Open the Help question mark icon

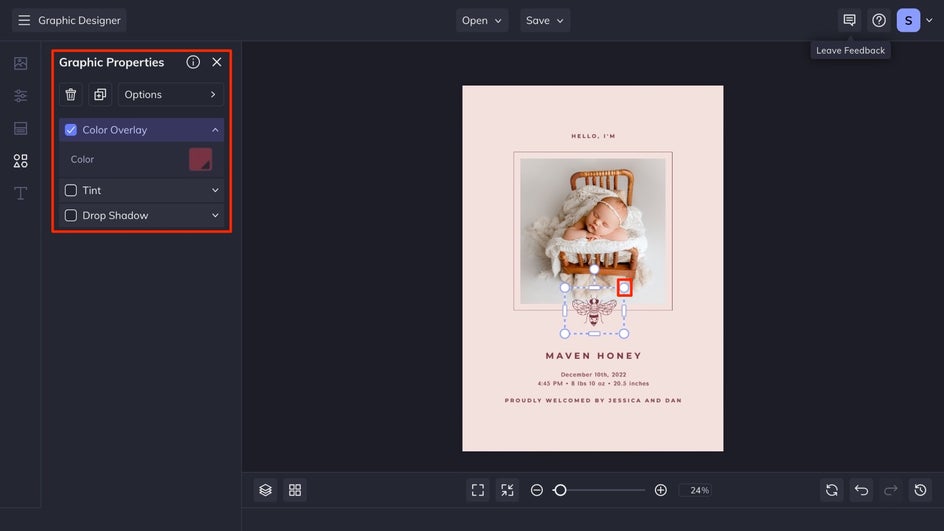(x=879, y=20)
